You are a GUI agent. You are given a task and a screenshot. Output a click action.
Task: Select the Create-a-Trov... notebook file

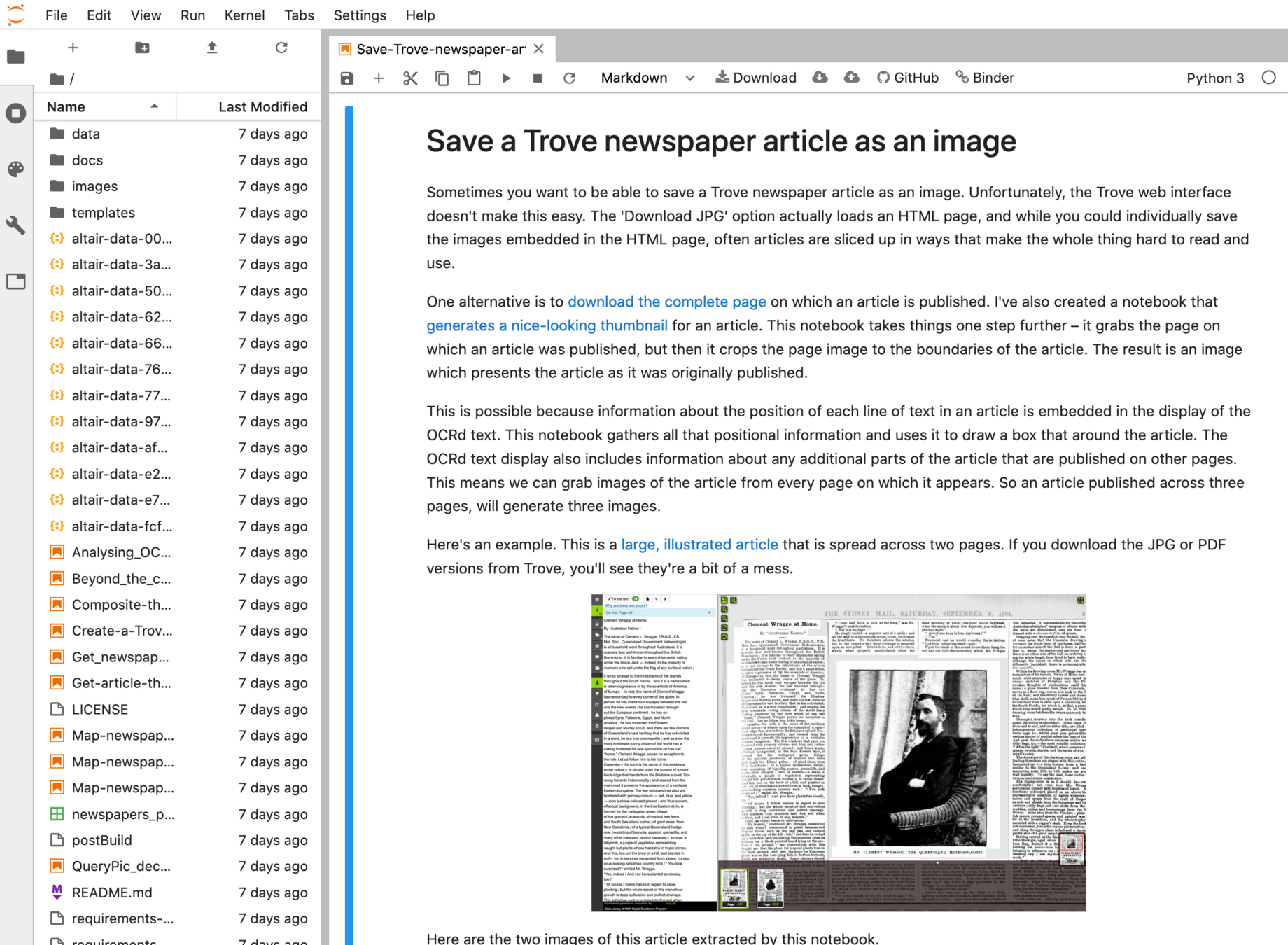point(178,631)
